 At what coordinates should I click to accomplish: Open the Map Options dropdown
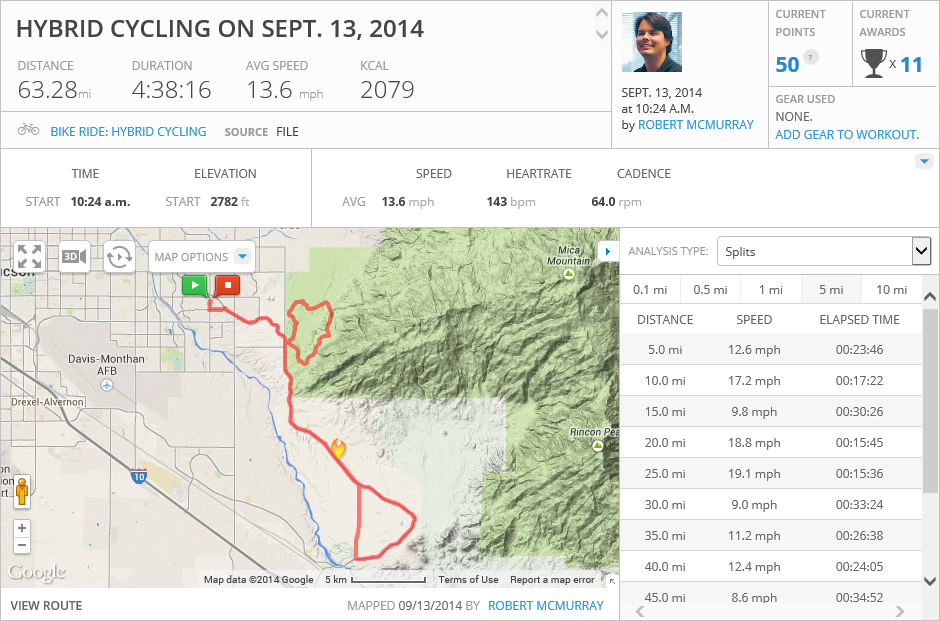coord(202,257)
